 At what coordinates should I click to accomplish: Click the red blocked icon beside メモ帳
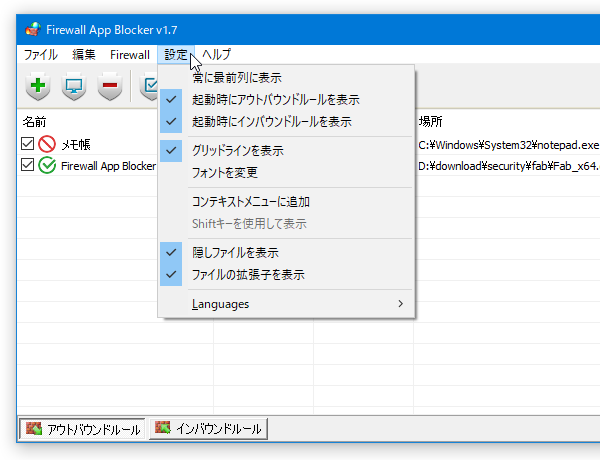click(47, 144)
